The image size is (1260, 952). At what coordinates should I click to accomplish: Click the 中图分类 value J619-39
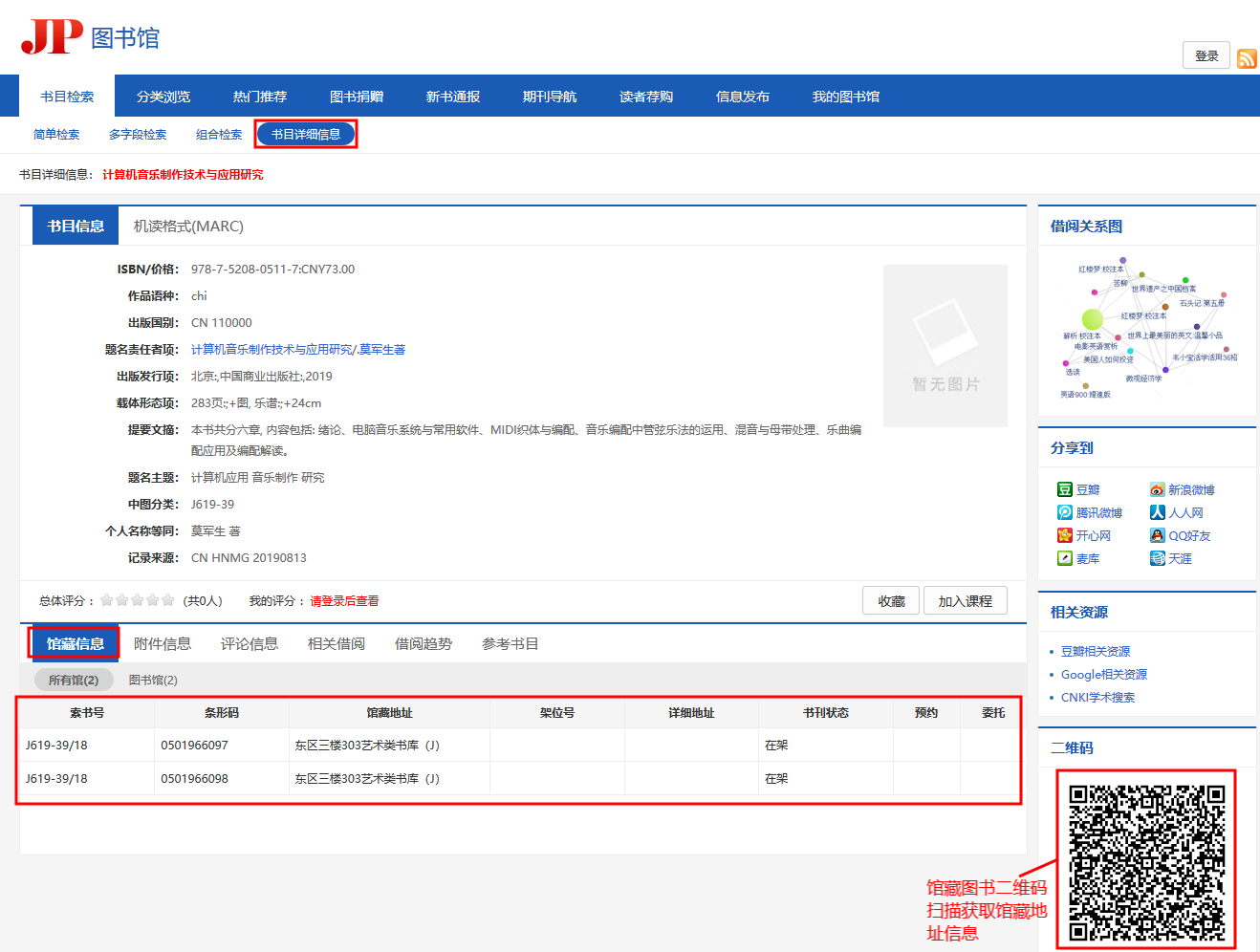click(x=212, y=505)
